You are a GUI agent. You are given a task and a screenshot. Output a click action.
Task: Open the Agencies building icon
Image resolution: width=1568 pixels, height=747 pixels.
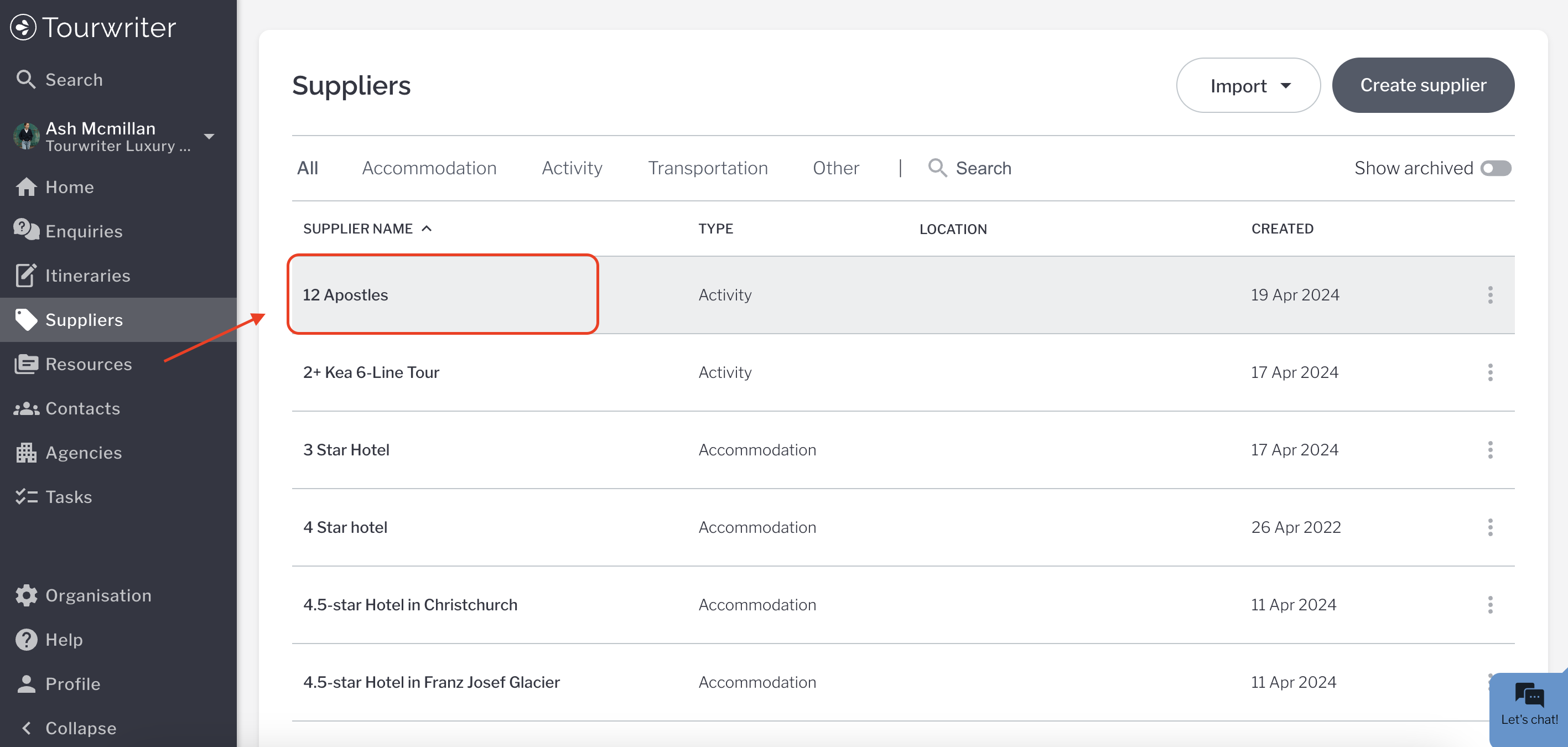[26, 452]
